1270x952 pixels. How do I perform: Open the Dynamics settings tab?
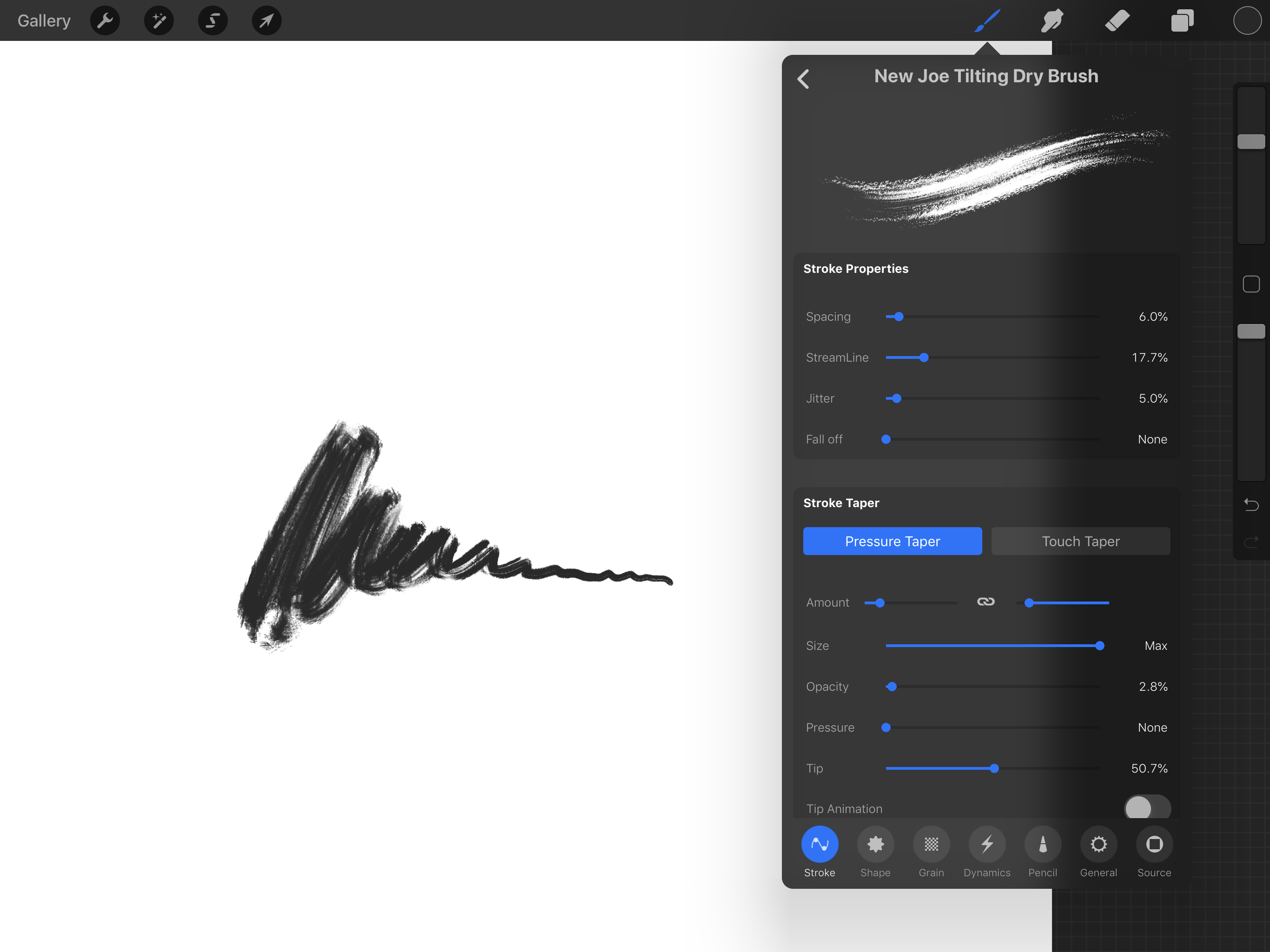[987, 852]
